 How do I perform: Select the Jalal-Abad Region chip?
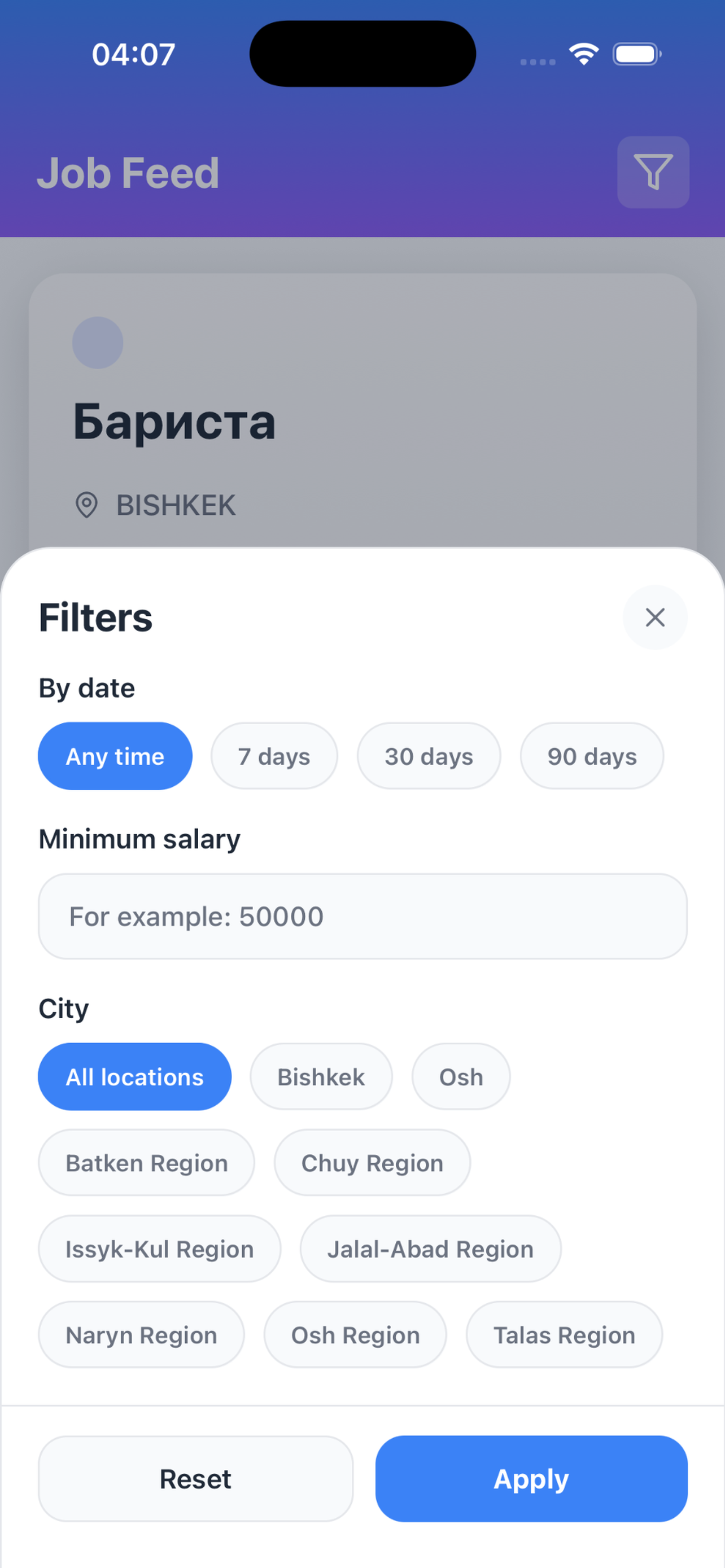click(x=430, y=1249)
